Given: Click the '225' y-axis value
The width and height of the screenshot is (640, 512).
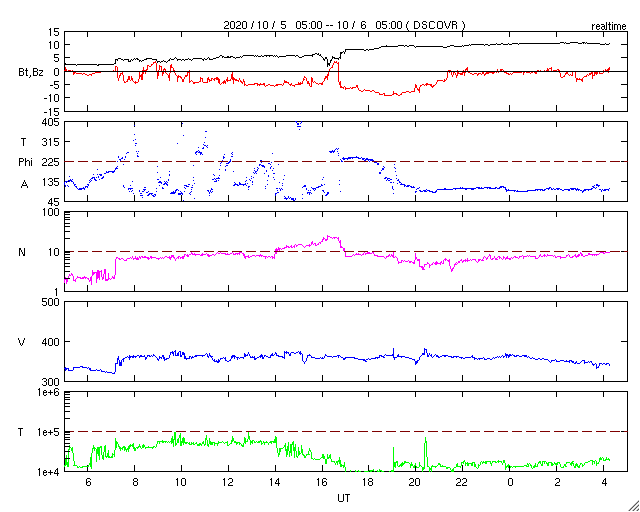Looking at the screenshot, I should point(51,162).
